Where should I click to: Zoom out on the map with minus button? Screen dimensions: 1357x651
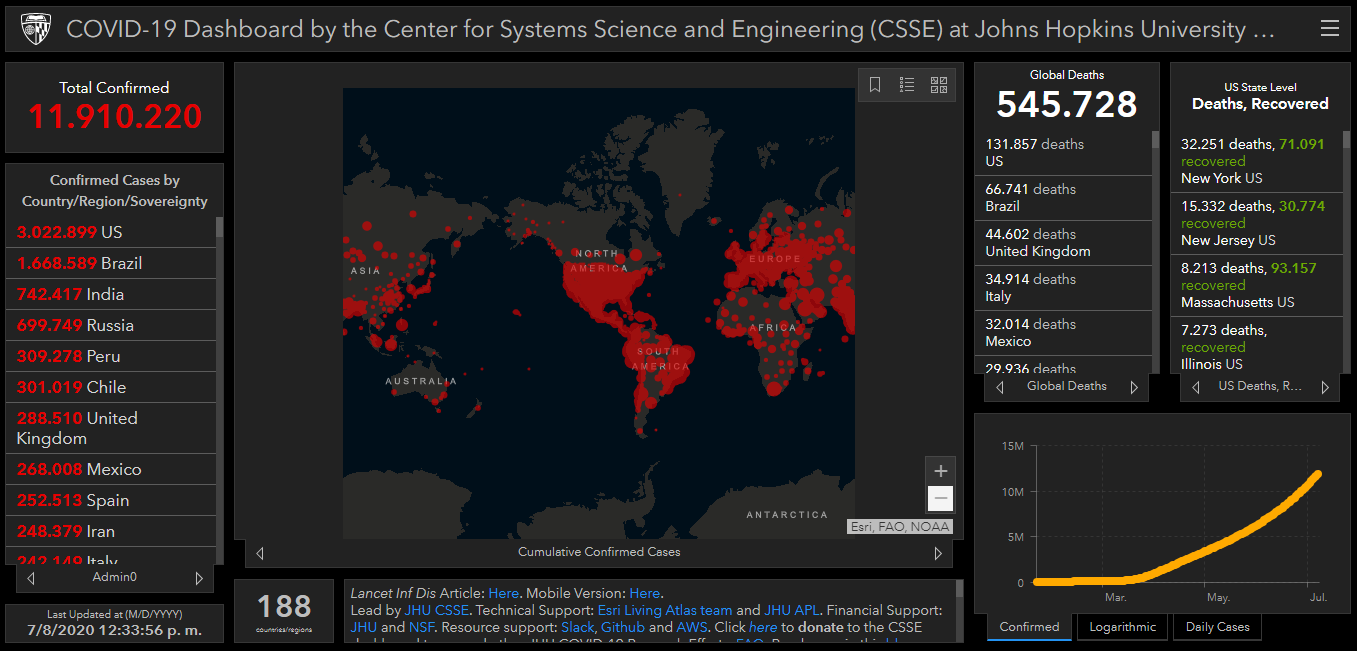pos(940,498)
